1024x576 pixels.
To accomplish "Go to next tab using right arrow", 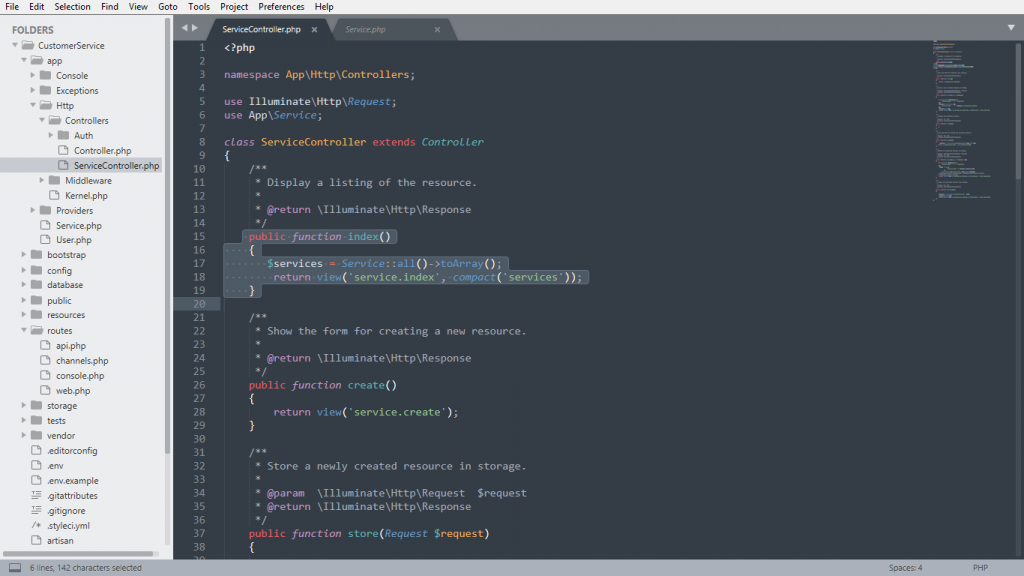I will point(194,28).
